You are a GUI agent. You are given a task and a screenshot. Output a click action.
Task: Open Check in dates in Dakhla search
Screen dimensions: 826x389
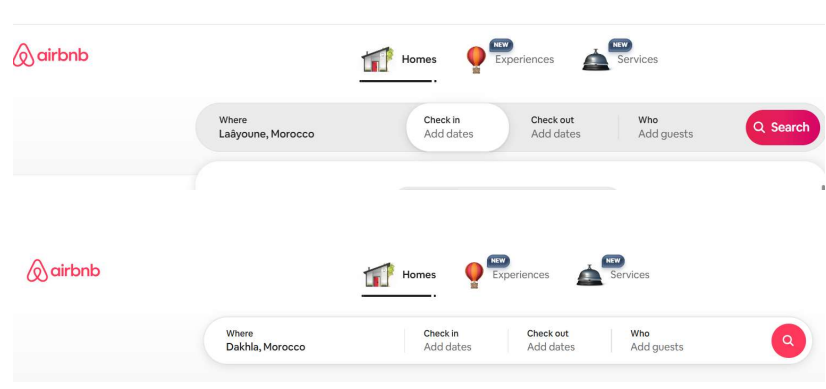pyautogui.click(x=456, y=341)
